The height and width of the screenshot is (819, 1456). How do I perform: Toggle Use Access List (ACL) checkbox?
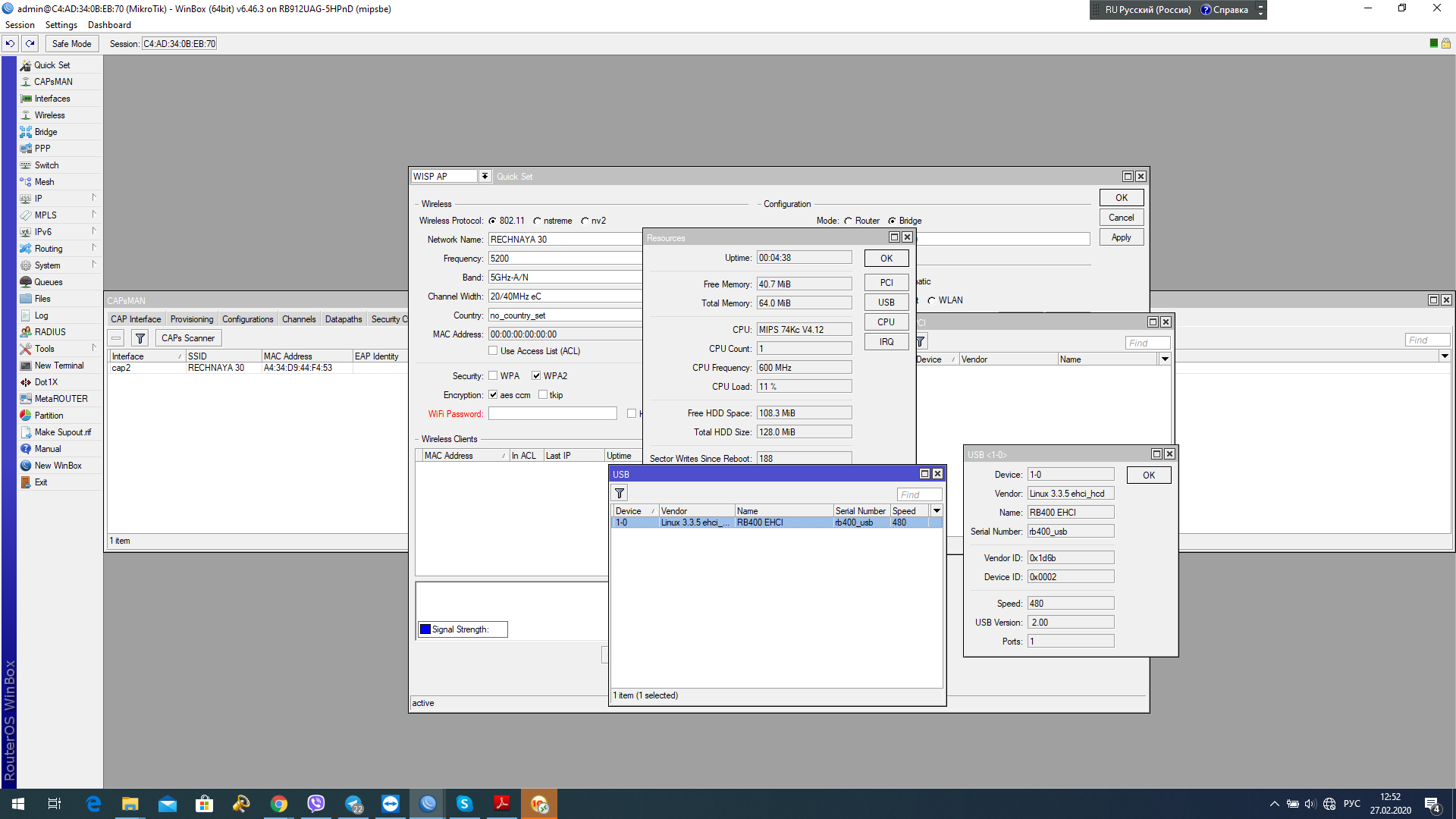point(493,351)
